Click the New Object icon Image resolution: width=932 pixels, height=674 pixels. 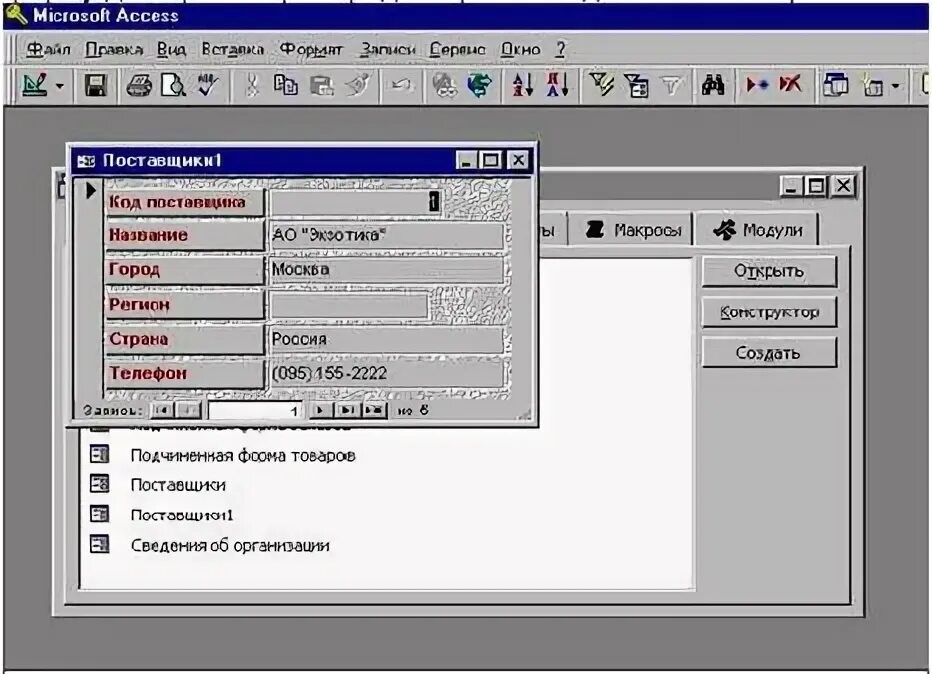coord(873,87)
